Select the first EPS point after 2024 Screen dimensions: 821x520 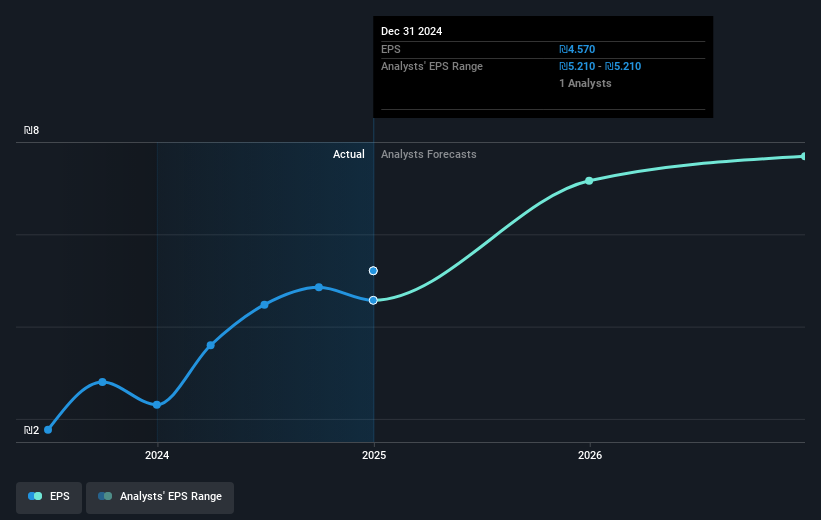click(x=210, y=345)
